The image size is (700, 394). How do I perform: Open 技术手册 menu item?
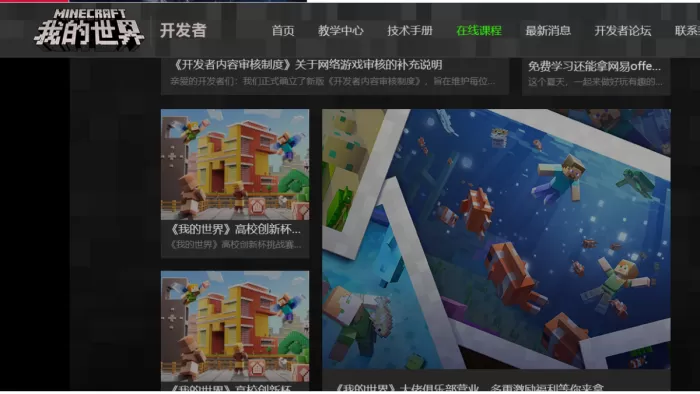(410, 31)
